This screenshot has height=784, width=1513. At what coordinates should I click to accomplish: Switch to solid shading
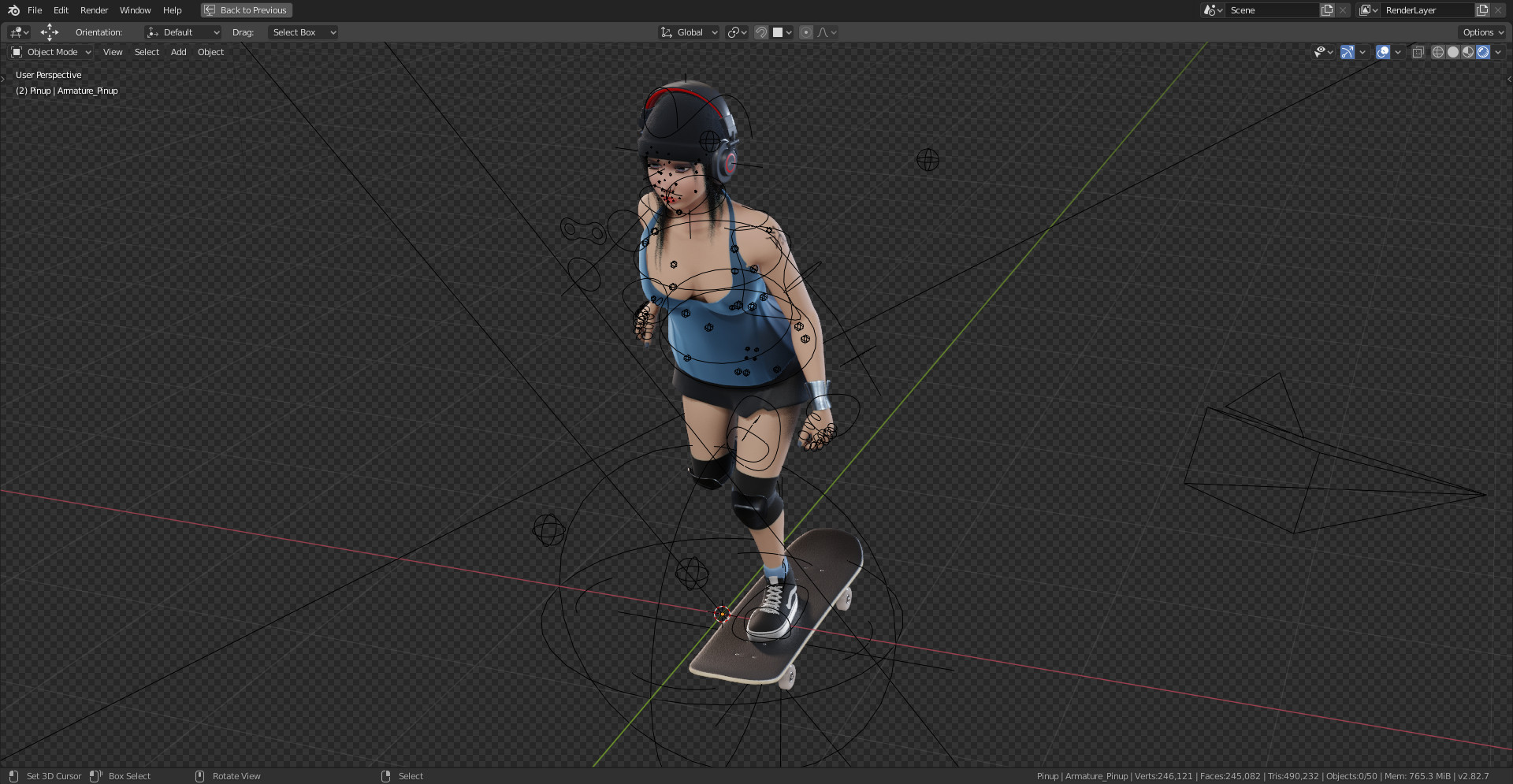tap(1453, 52)
